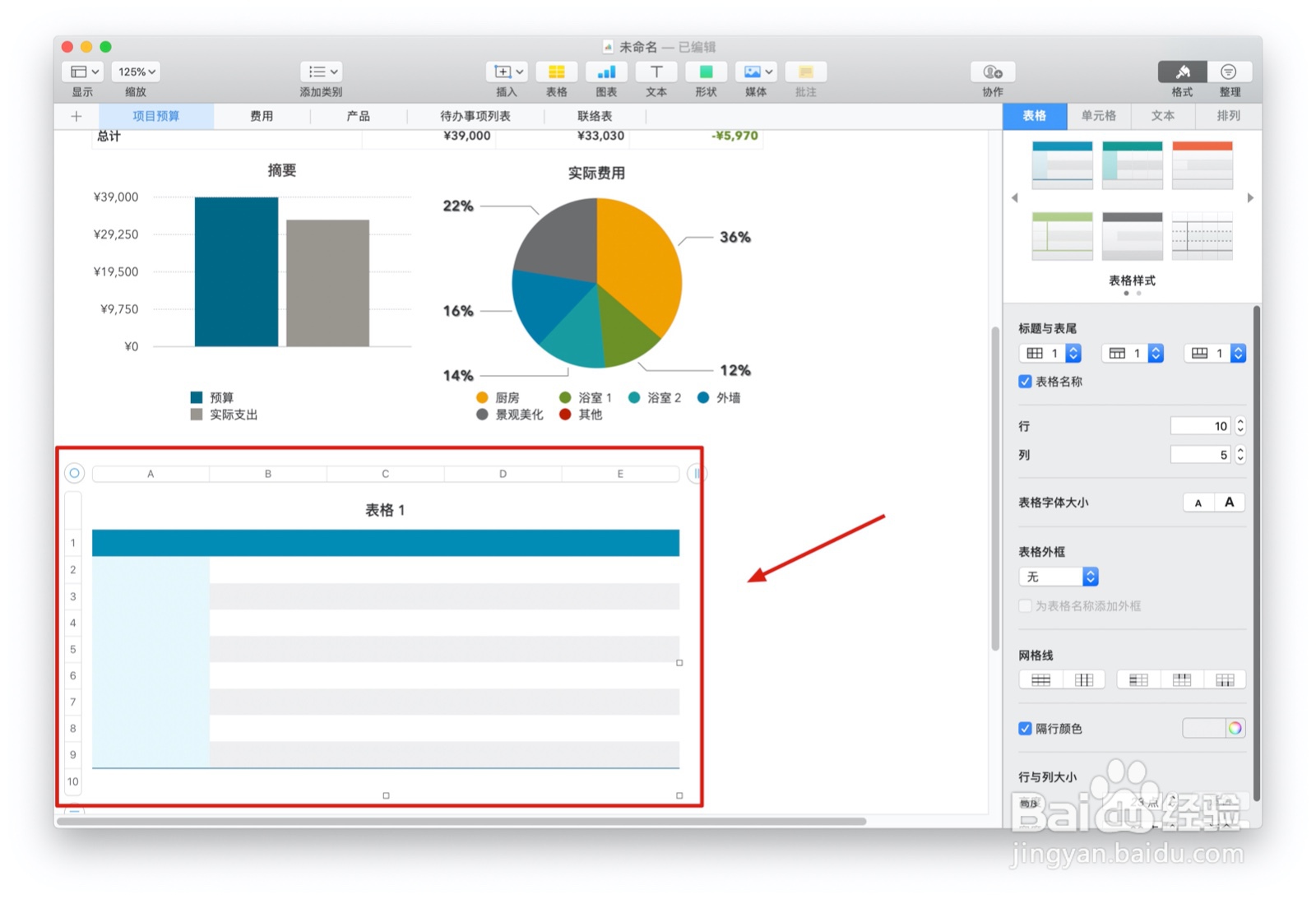Choose the orange table style thumbnail
Viewport: 1316px width, 899px height.
click(x=1202, y=165)
